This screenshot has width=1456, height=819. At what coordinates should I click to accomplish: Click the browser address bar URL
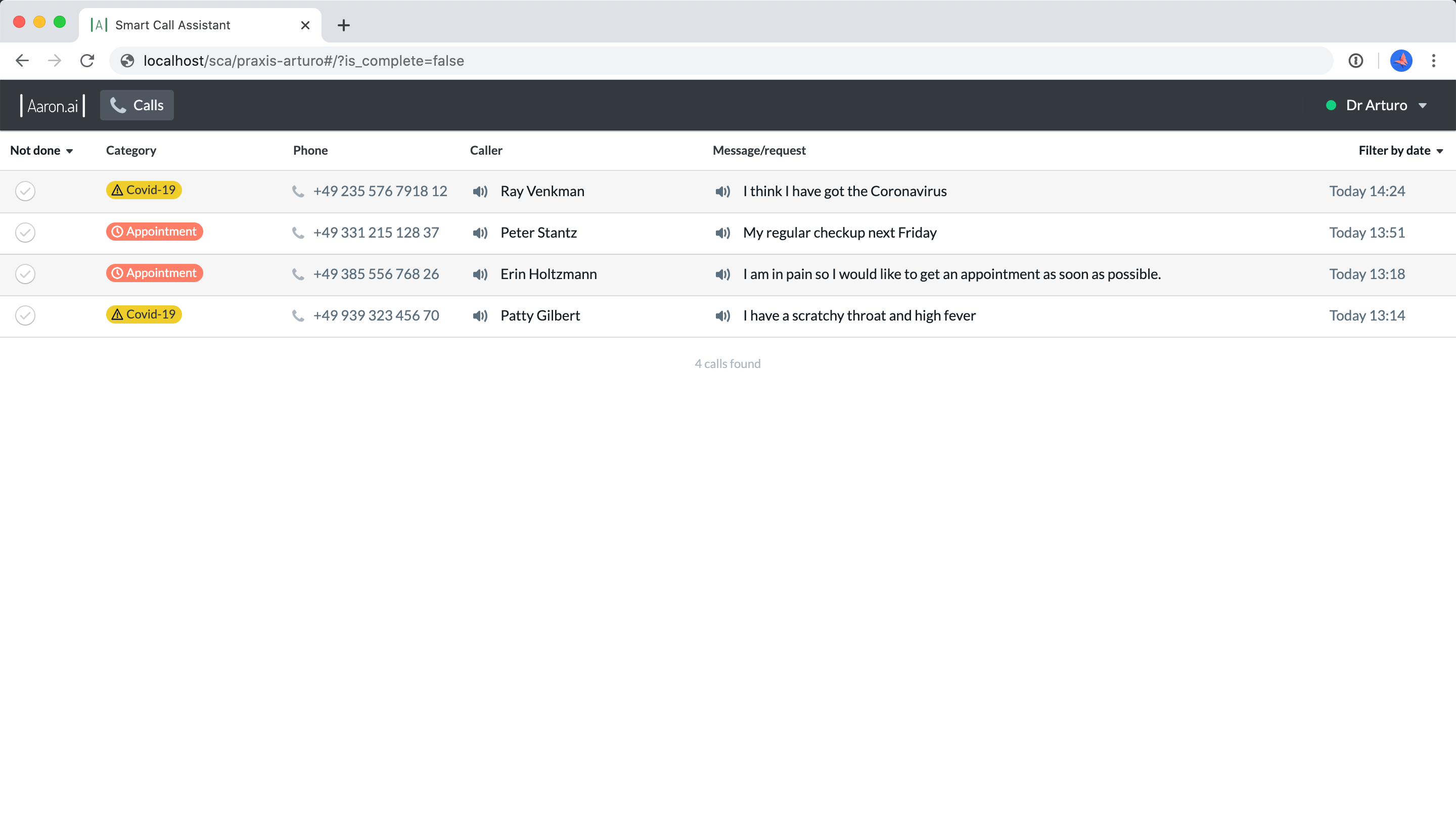[x=303, y=61]
